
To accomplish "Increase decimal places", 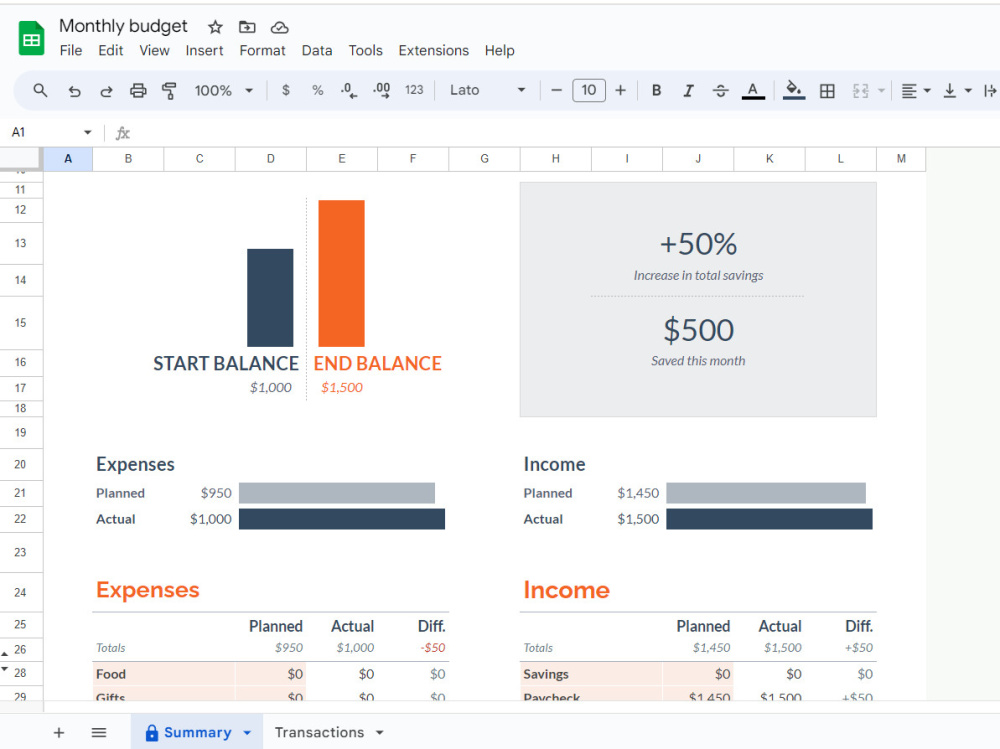I will pyautogui.click(x=381, y=91).
